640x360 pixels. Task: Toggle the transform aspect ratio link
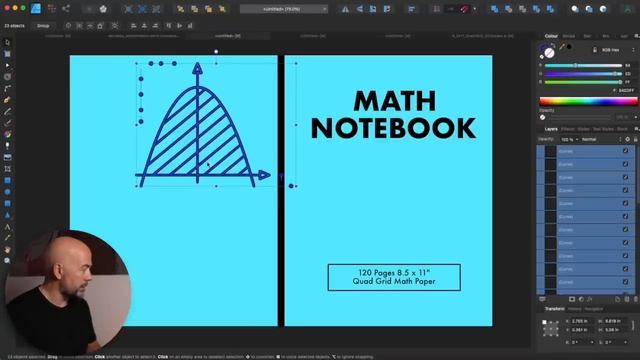click(x=633, y=325)
